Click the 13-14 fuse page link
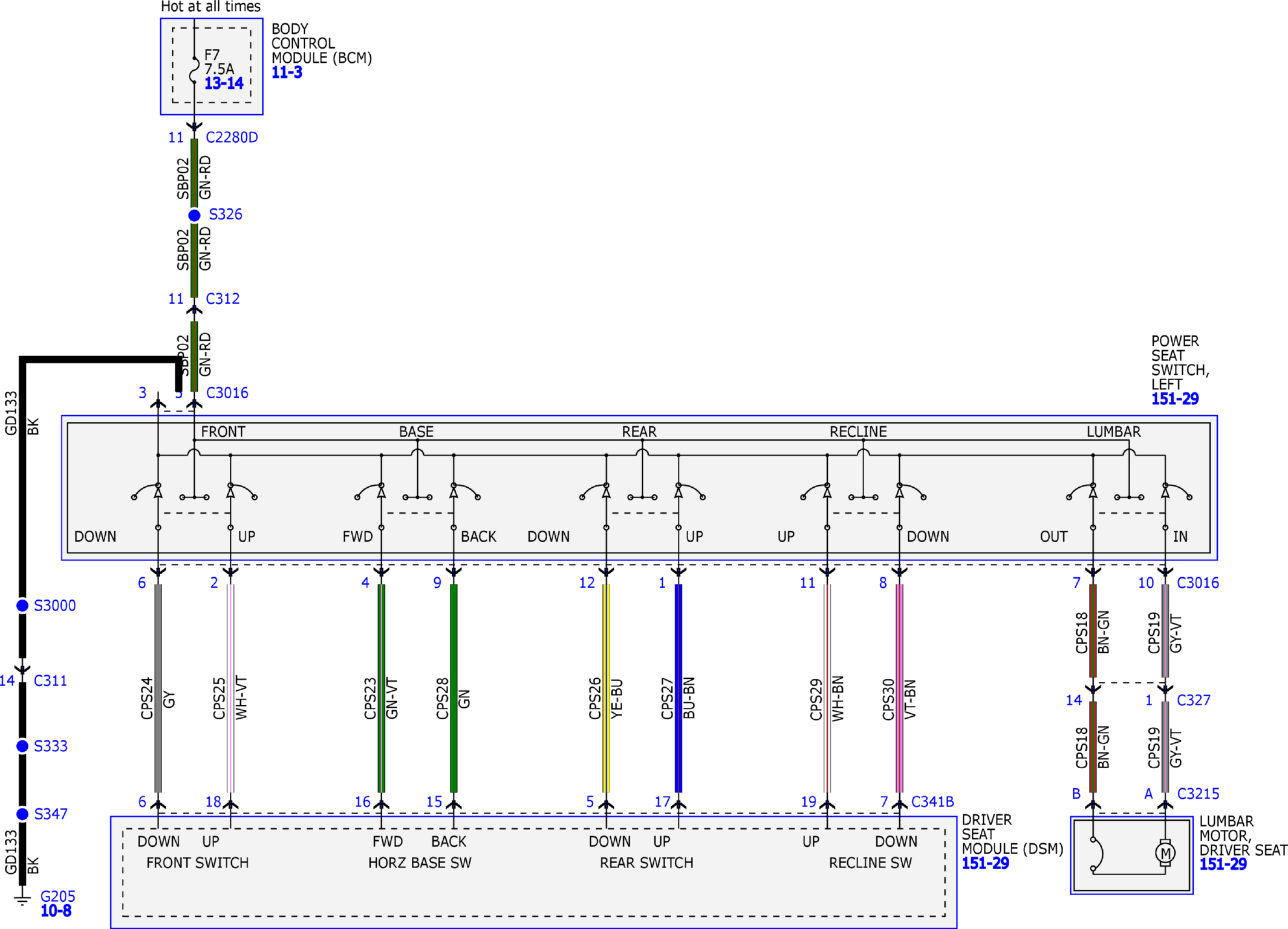 224,83
